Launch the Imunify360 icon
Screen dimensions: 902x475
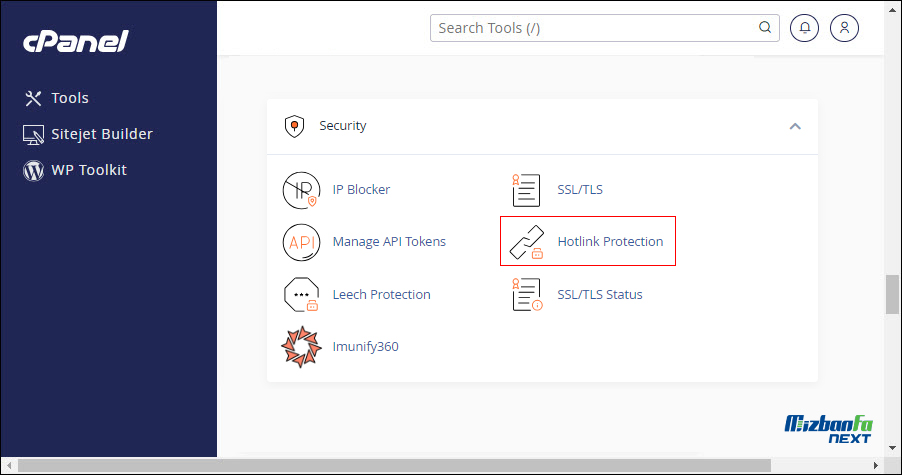click(301, 347)
